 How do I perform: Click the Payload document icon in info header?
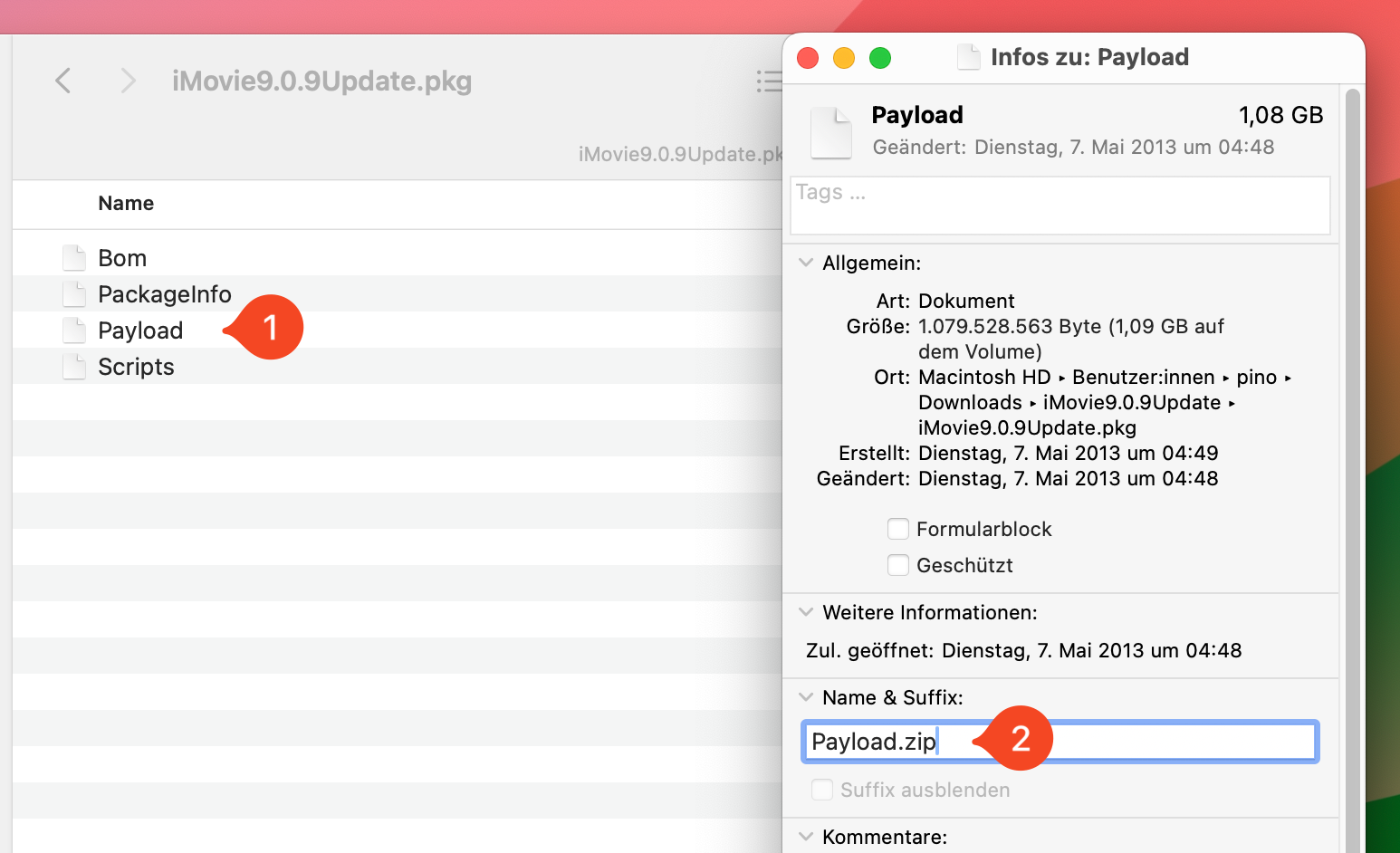[x=830, y=132]
